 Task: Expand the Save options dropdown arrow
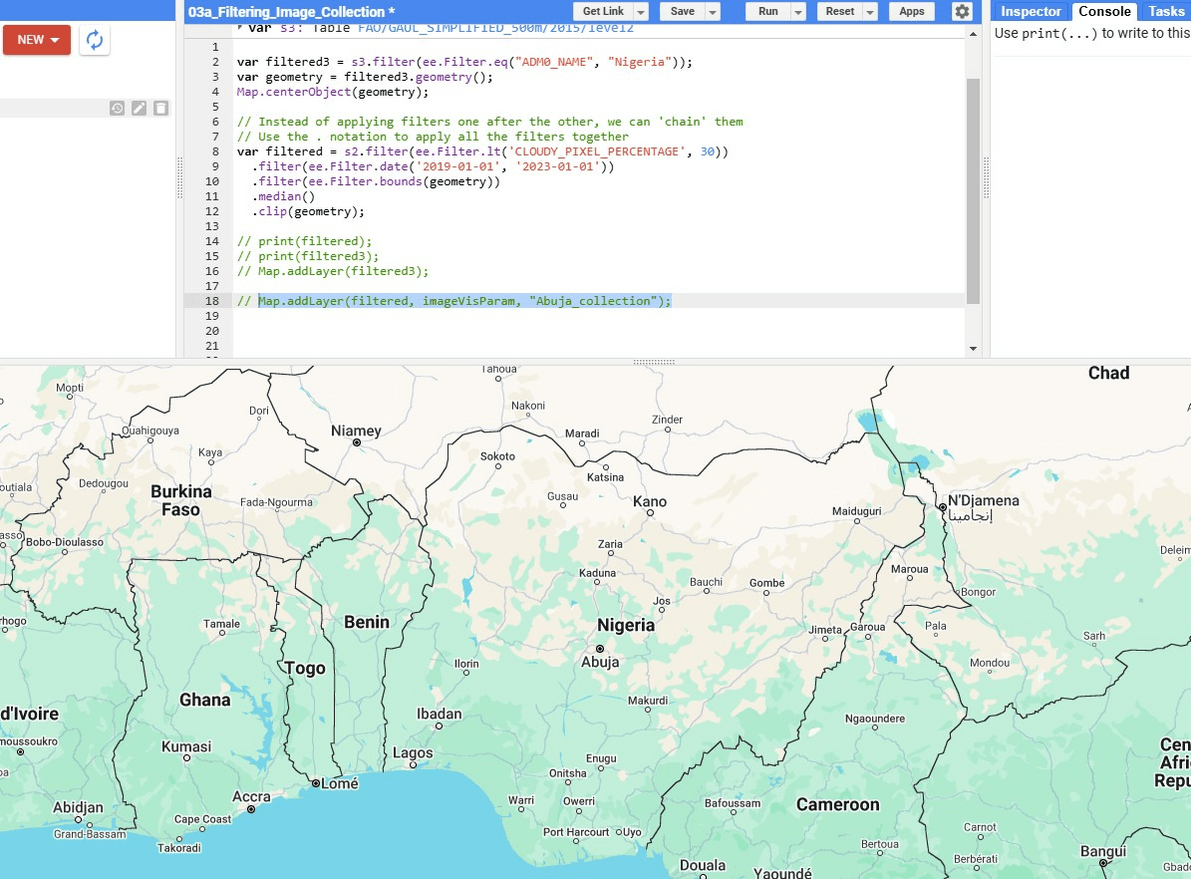click(x=712, y=12)
